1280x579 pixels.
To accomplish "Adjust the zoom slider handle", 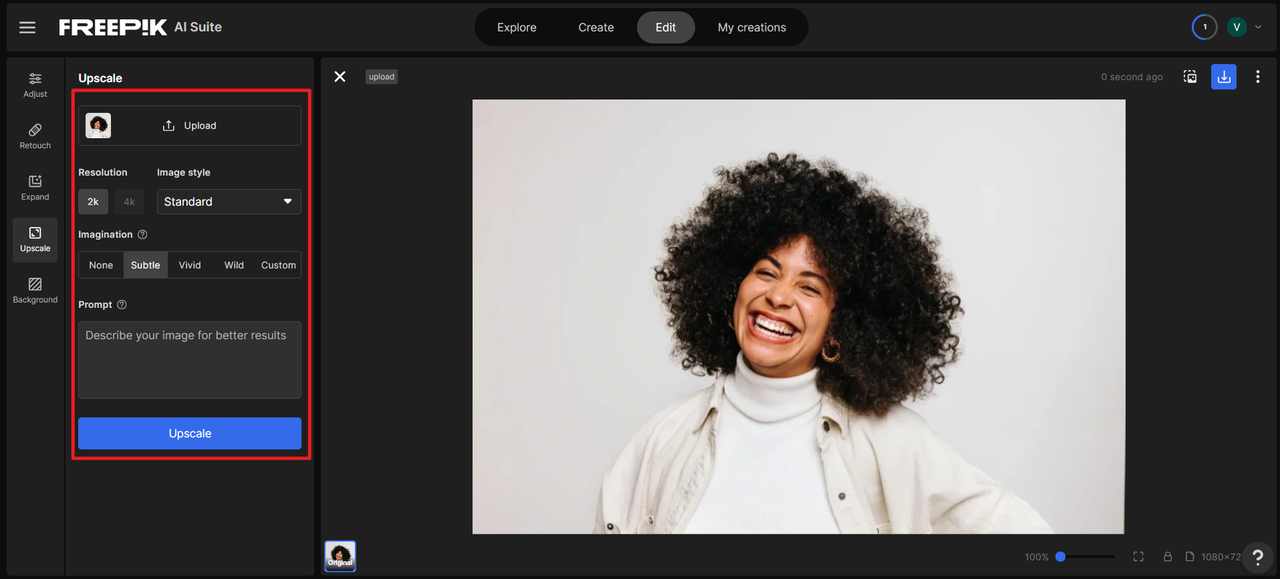I will 1060,556.
